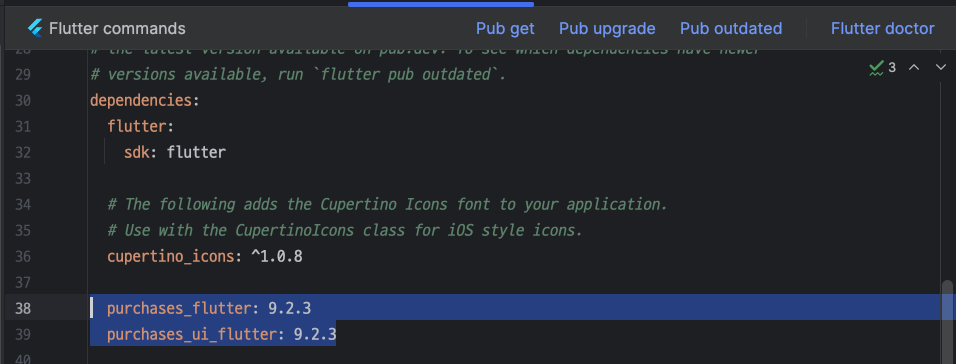Click the 'flutter:' key on line 31

click(x=141, y=126)
